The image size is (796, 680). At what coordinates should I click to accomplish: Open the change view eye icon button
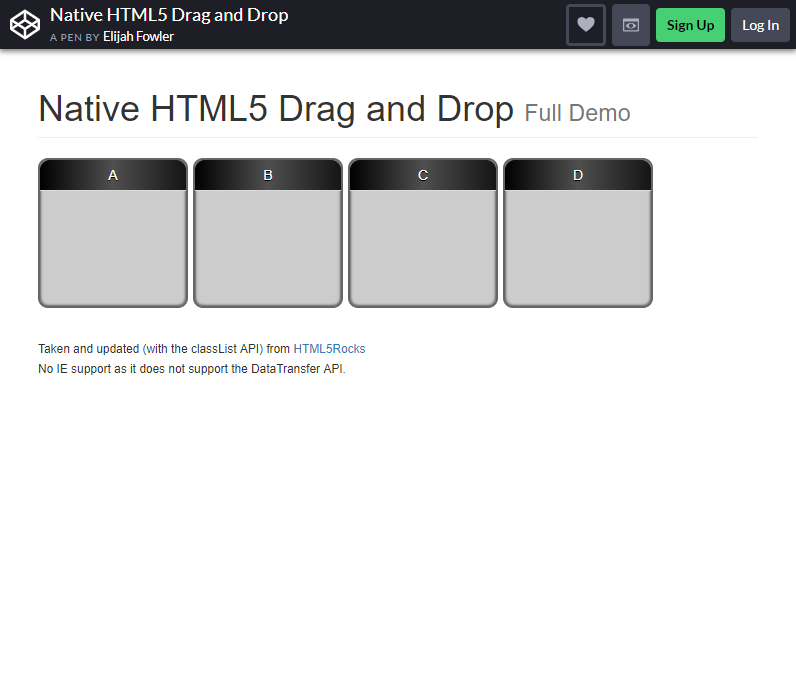click(631, 25)
